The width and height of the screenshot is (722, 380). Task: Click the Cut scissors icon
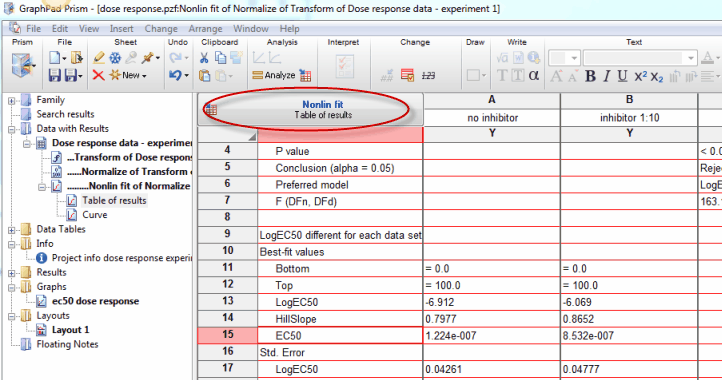204,58
